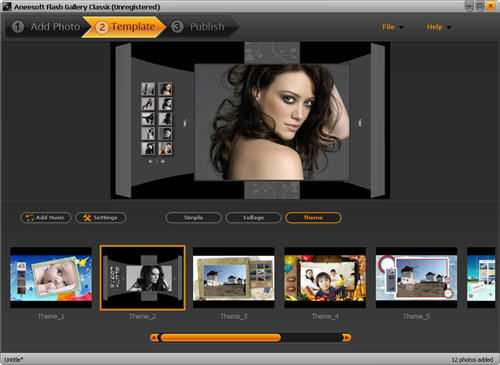Image resolution: width=500 pixels, height=365 pixels.
Task: Choose the Theme_3 scrapbook template thumbnail
Action: click(x=234, y=278)
